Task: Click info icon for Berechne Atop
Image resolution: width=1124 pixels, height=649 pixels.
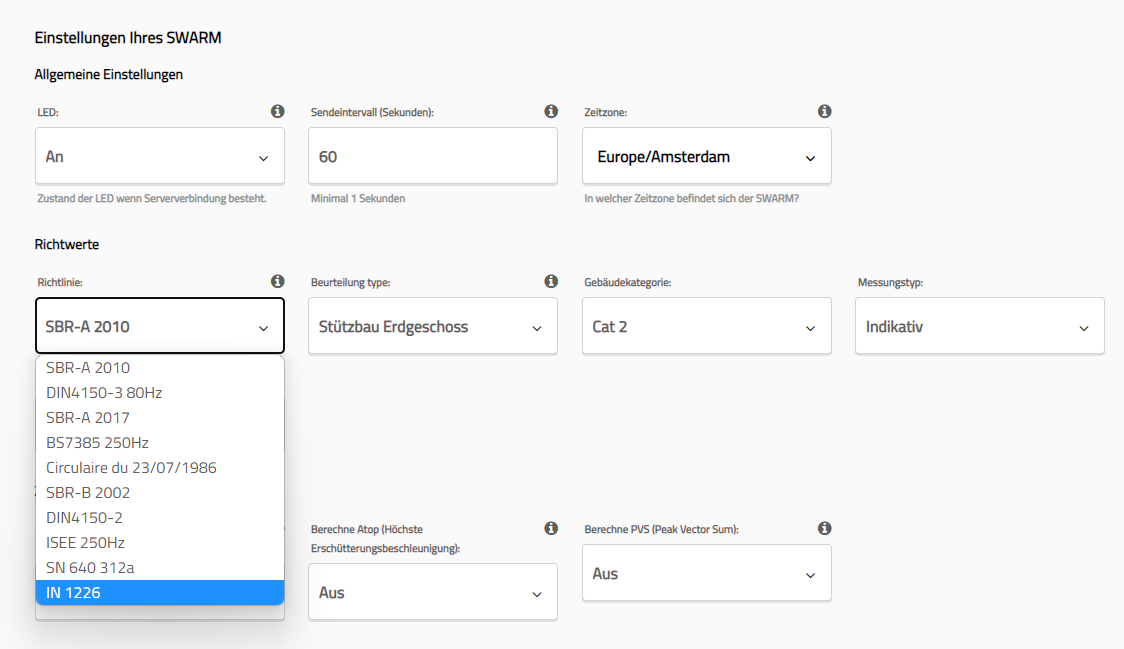Action: [551, 528]
